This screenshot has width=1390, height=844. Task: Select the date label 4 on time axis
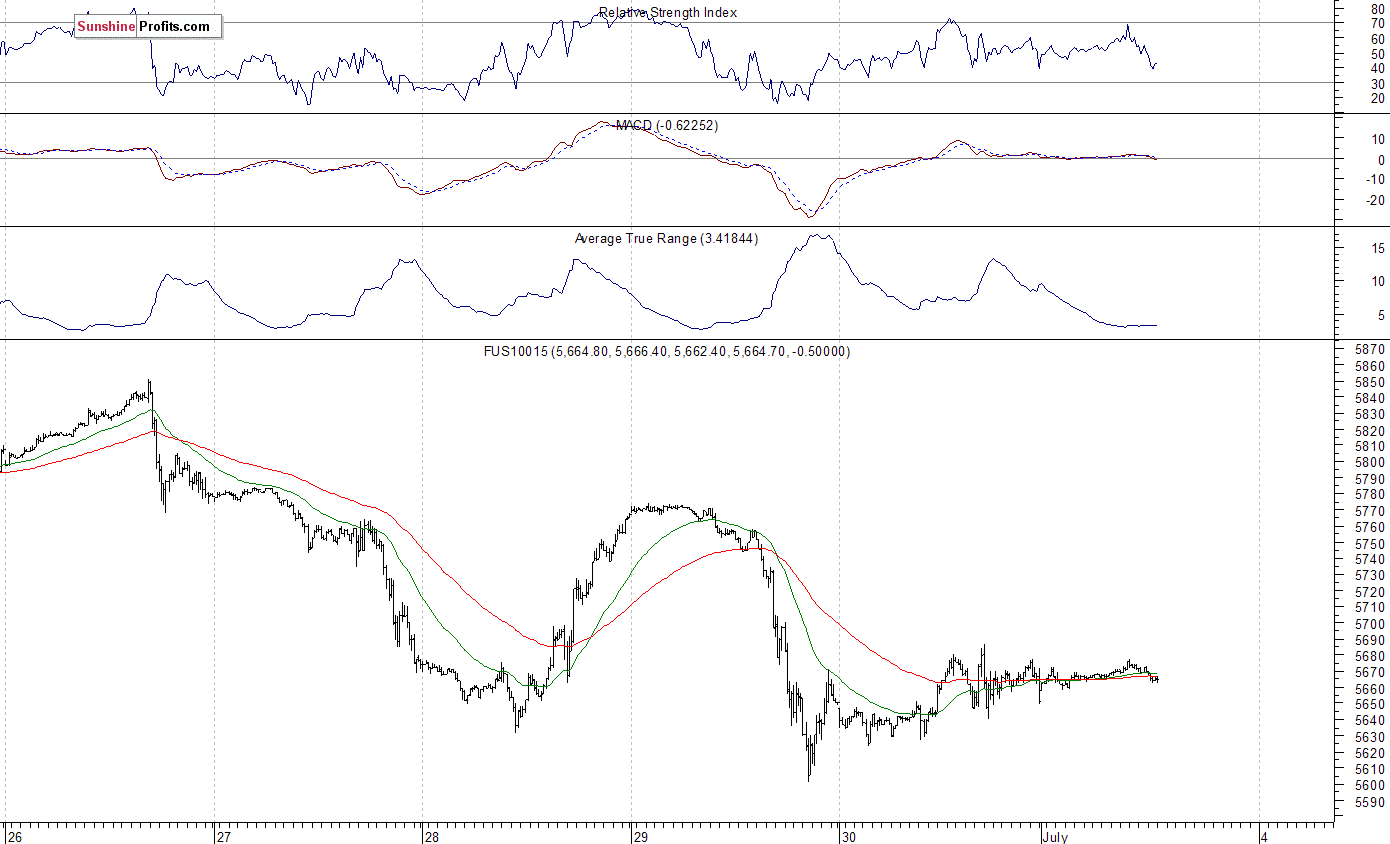point(1266,837)
